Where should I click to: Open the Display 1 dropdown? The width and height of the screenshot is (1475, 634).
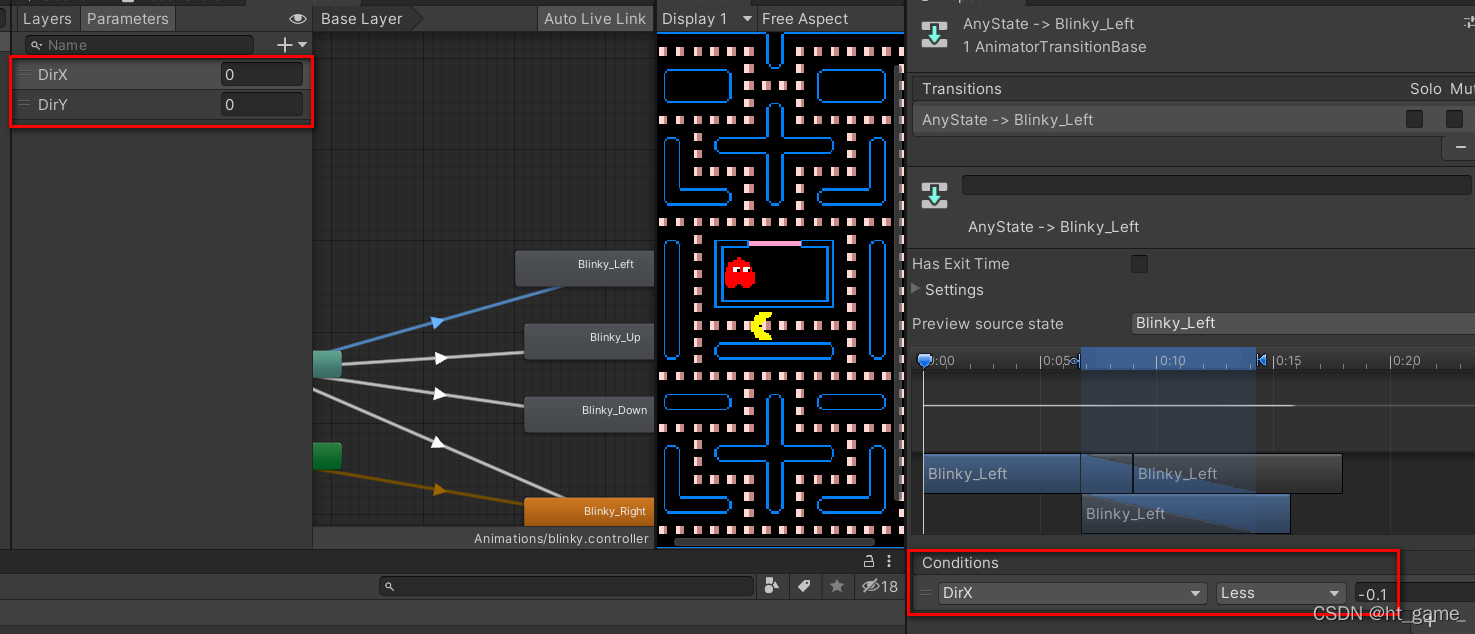pyautogui.click(x=707, y=19)
